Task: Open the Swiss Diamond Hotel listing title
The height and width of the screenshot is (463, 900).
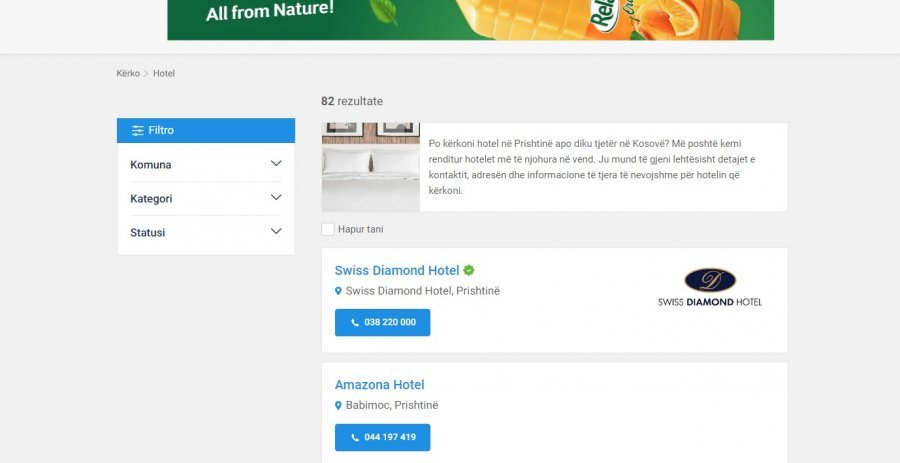Action: tap(397, 270)
